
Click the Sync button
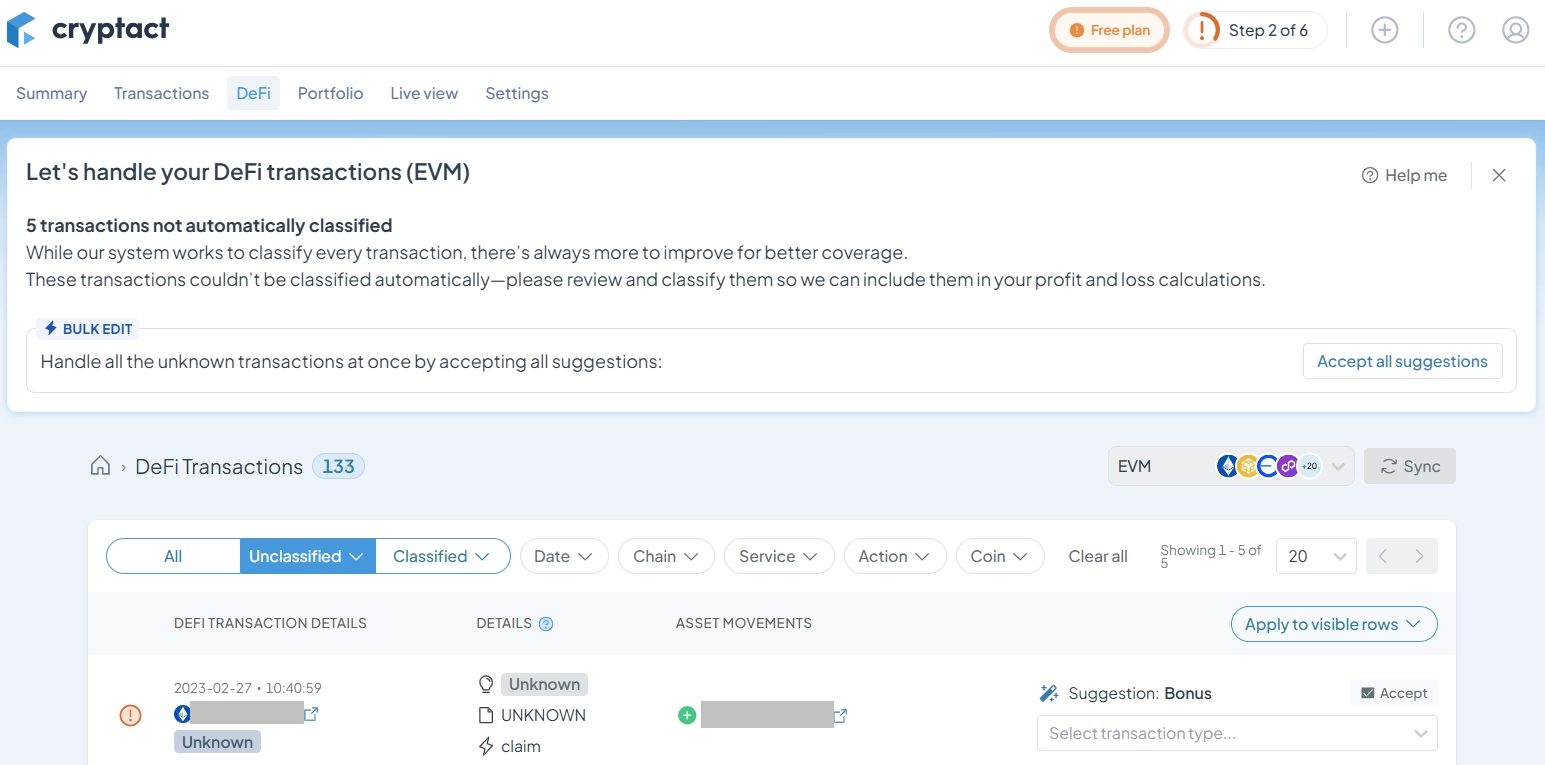1410,466
